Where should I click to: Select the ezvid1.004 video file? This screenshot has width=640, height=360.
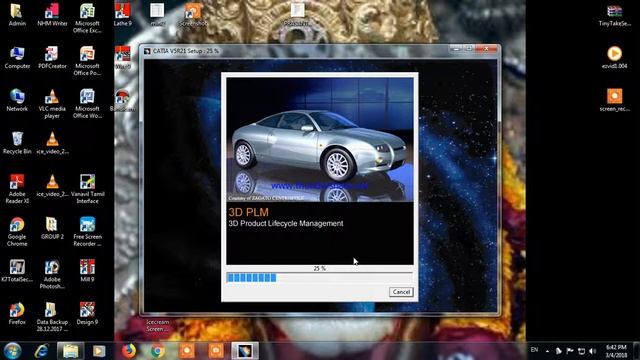click(614, 57)
